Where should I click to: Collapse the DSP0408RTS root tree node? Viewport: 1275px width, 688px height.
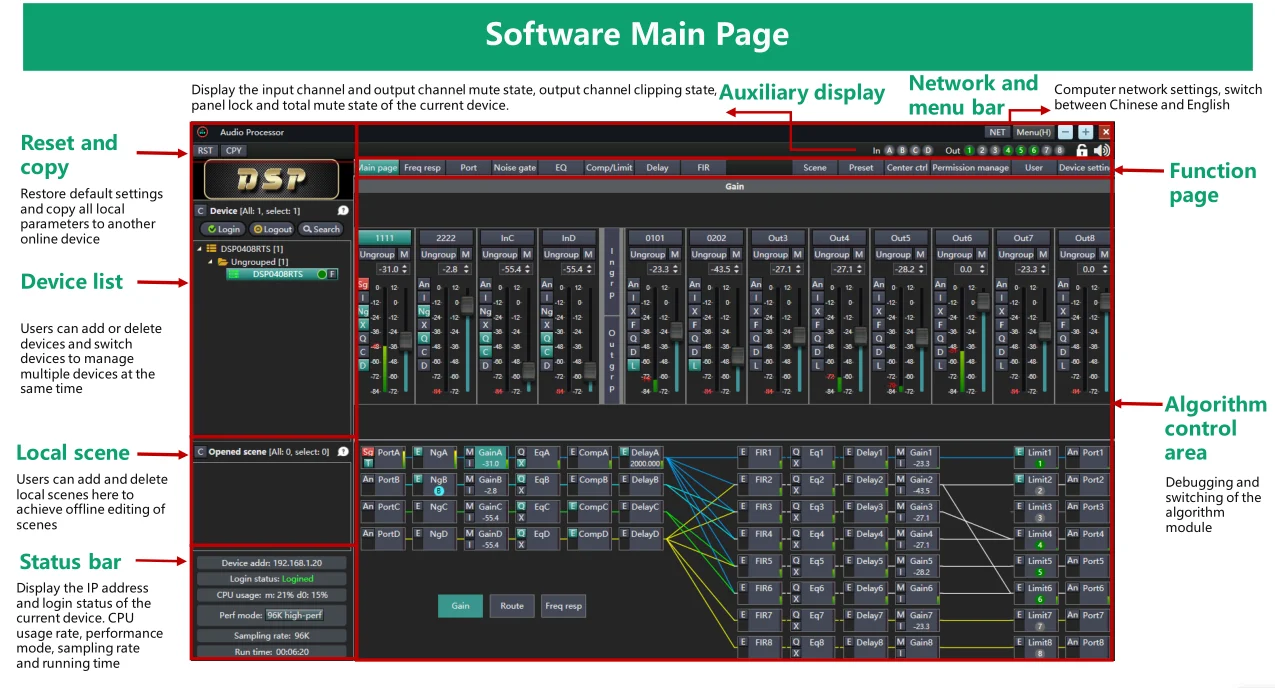tap(199, 248)
